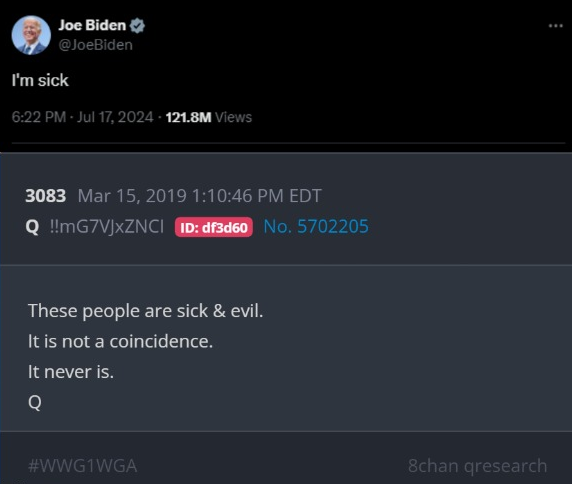This screenshot has width=572, height=484.
Task: Click the post number 3083
Action: tap(46, 196)
